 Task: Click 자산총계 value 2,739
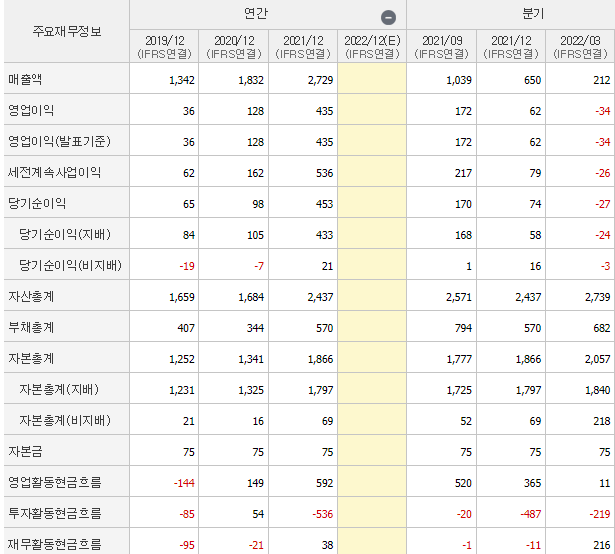597,297
